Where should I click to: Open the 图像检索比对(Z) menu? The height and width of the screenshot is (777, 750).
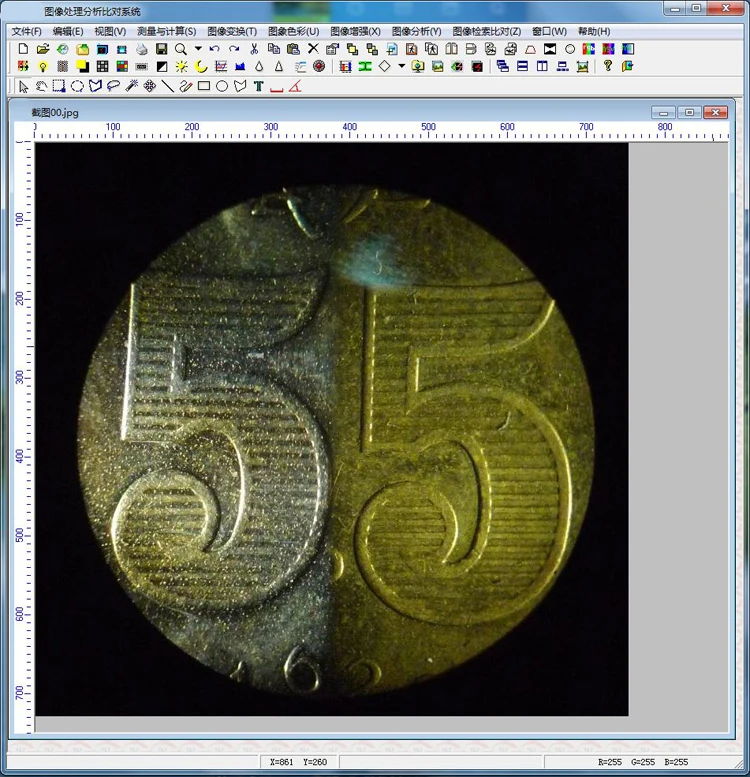pos(486,32)
